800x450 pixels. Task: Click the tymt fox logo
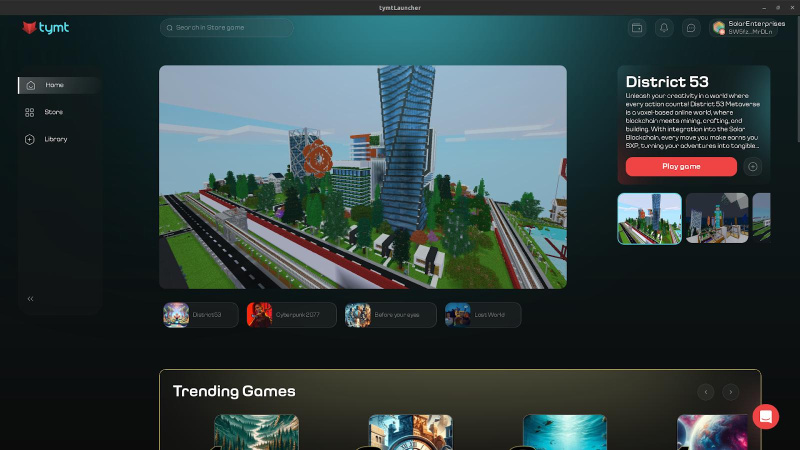point(31,28)
